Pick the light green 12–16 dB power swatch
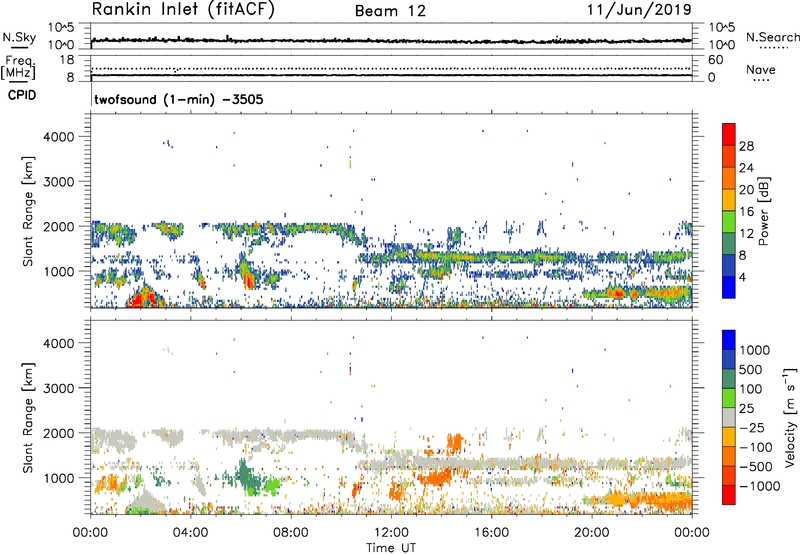 click(x=729, y=222)
